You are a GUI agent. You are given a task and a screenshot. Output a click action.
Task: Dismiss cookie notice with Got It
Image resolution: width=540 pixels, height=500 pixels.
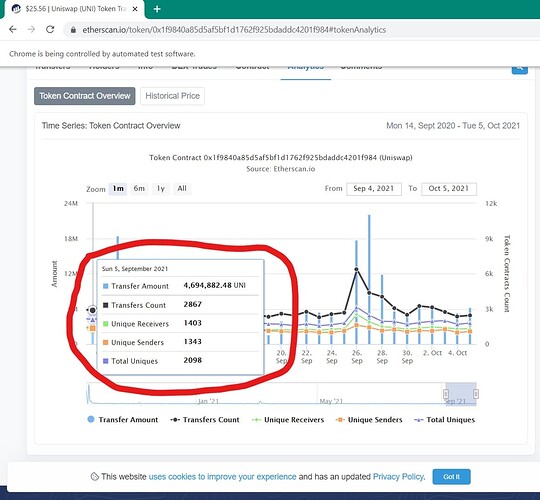(451, 477)
